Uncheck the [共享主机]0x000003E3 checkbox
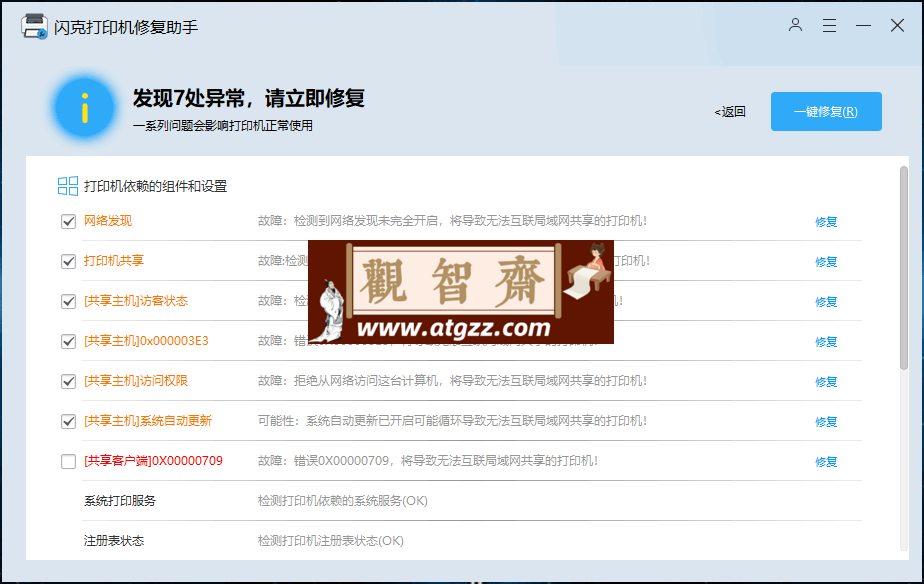This screenshot has height=584, width=924. click(68, 342)
